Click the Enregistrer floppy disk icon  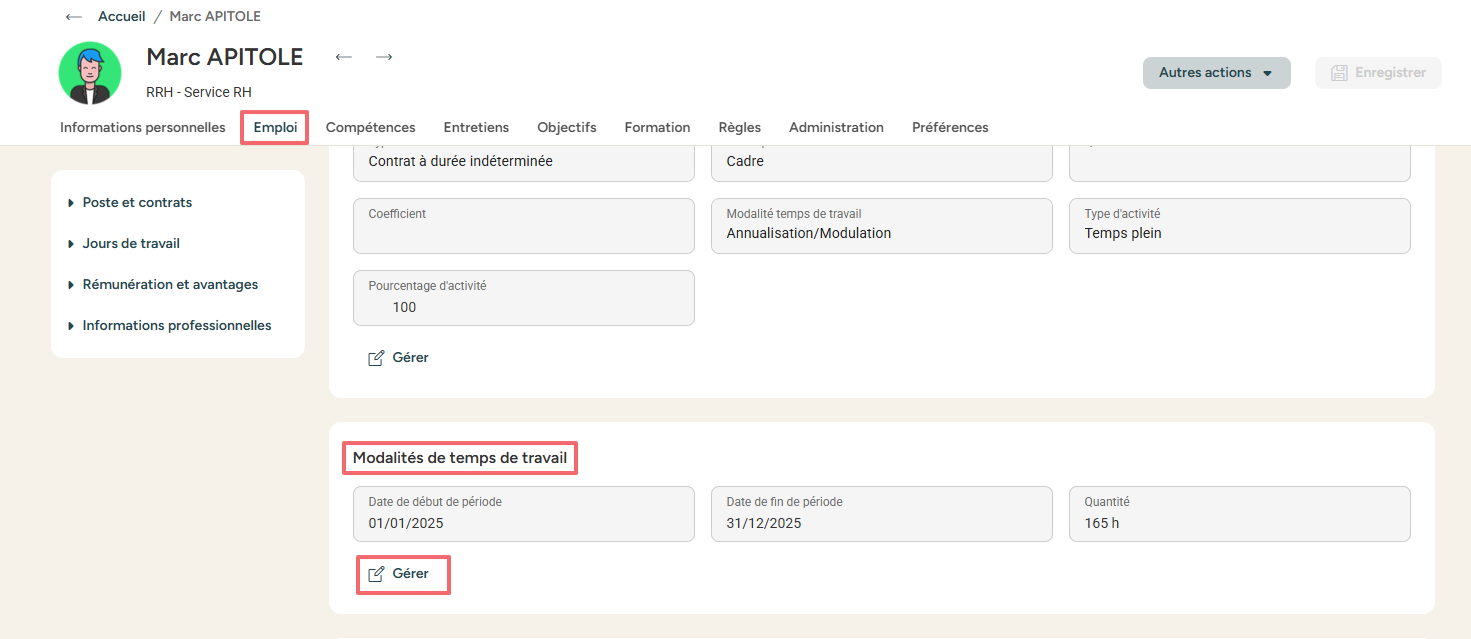point(1339,73)
